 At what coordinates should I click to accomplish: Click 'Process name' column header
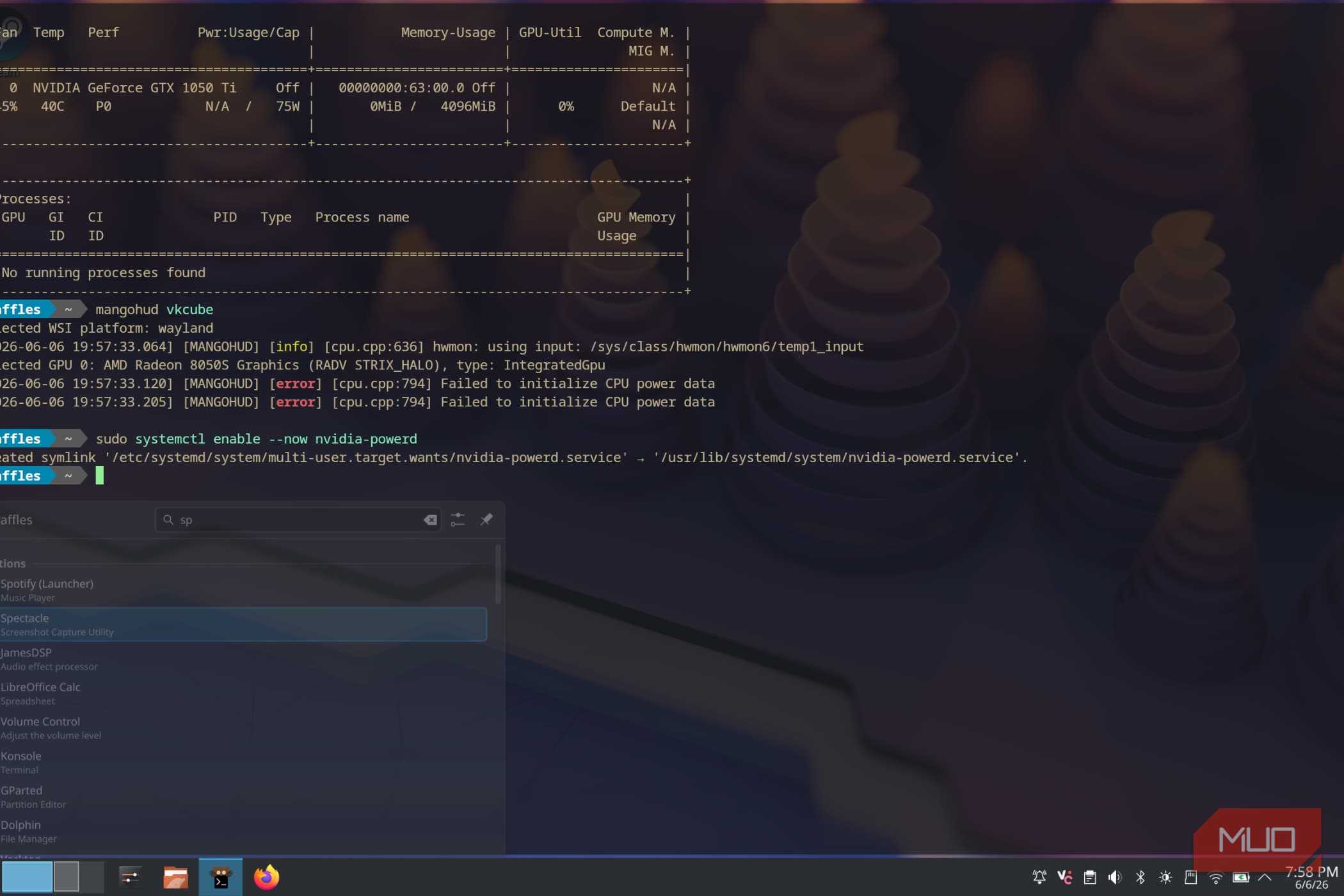pyautogui.click(x=362, y=218)
